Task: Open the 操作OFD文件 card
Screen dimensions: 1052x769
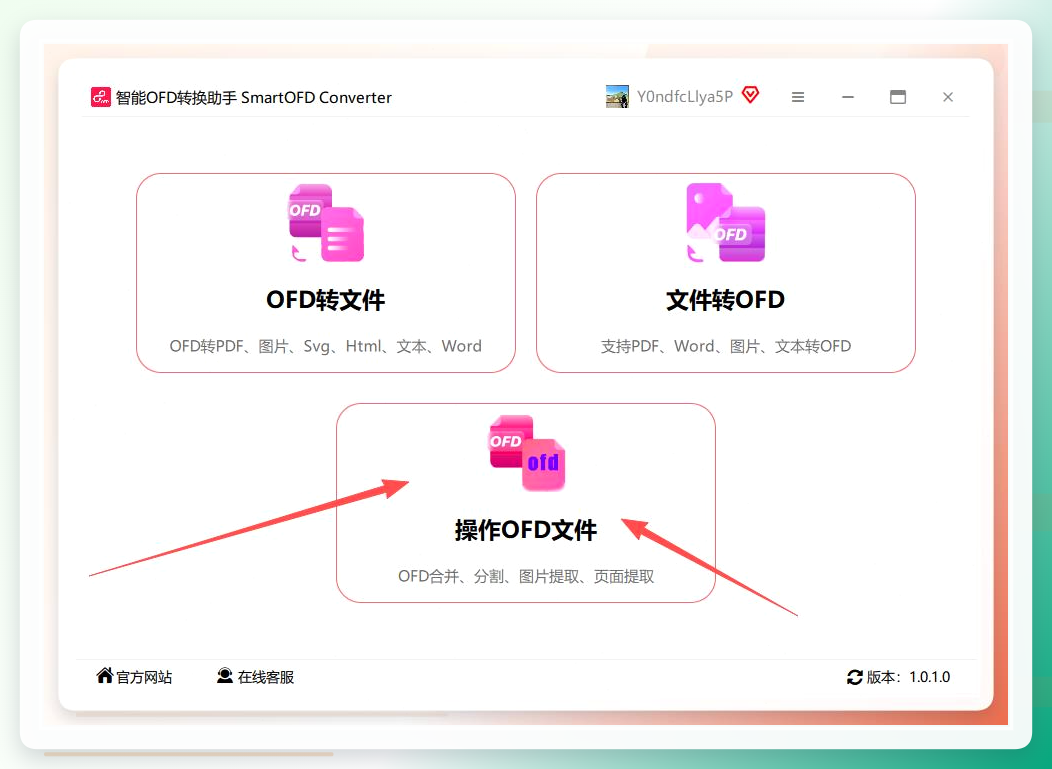Action: pos(525,503)
